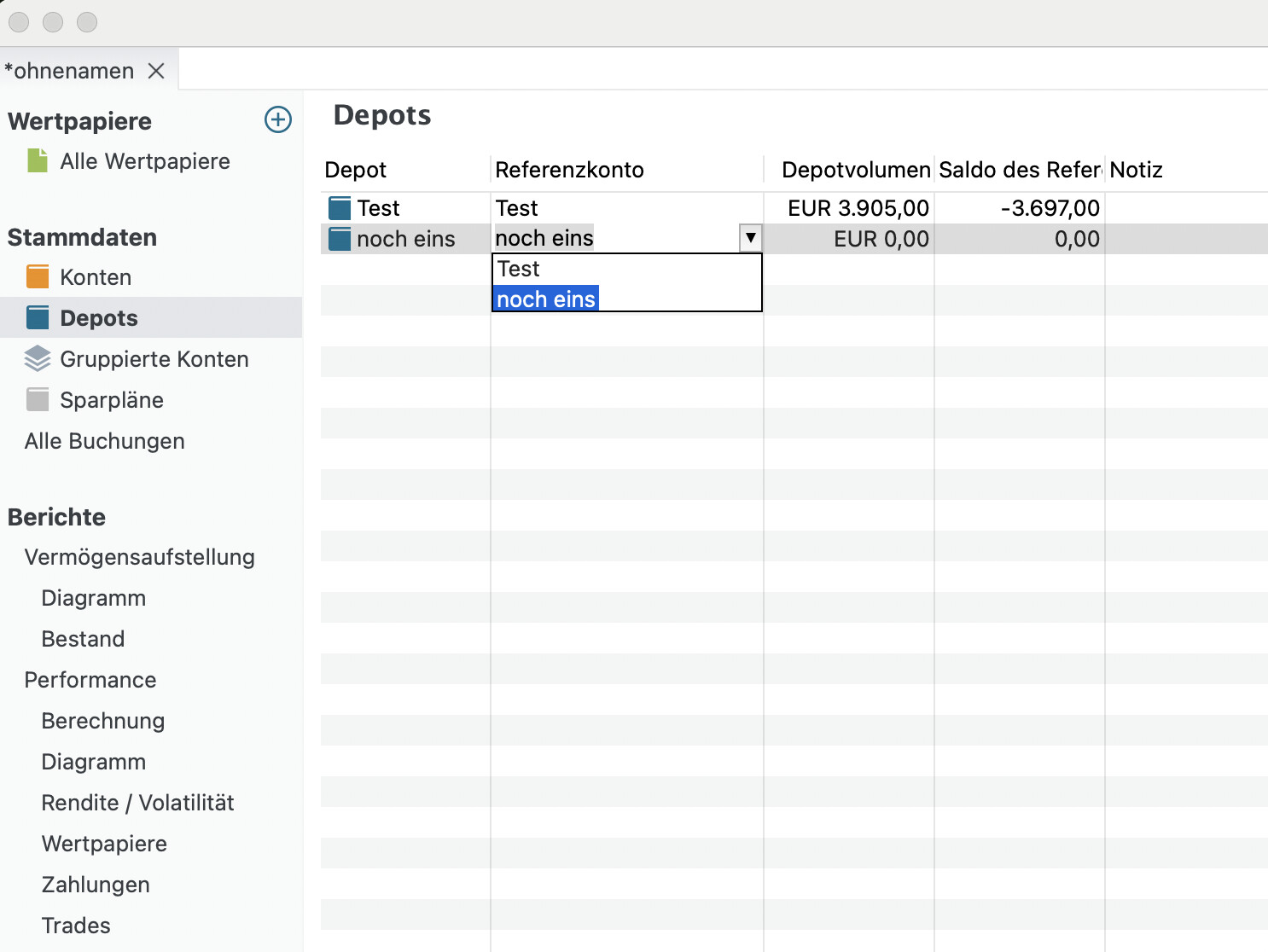This screenshot has width=1268, height=952.
Task: Open Alle Buchungen in sidebar
Action: [x=104, y=441]
